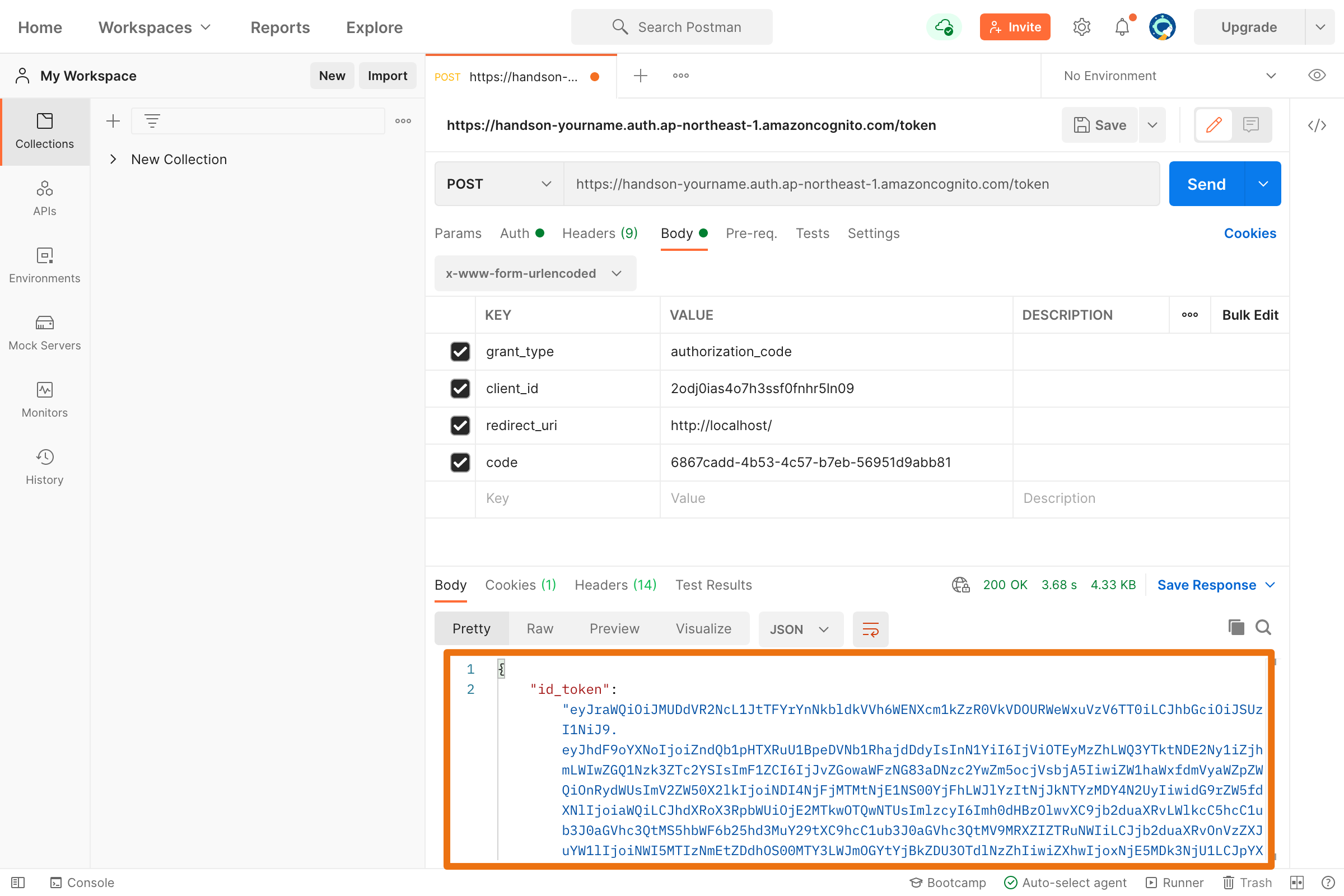The width and height of the screenshot is (1344, 896).
Task: Open the APIs sidebar panel
Action: pos(45,198)
